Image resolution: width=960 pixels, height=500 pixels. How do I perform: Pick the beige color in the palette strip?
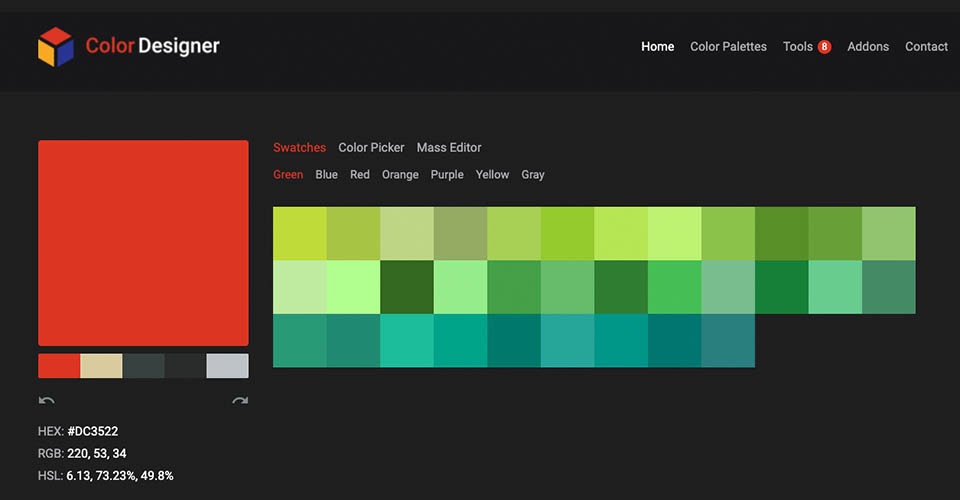[x=101, y=366]
